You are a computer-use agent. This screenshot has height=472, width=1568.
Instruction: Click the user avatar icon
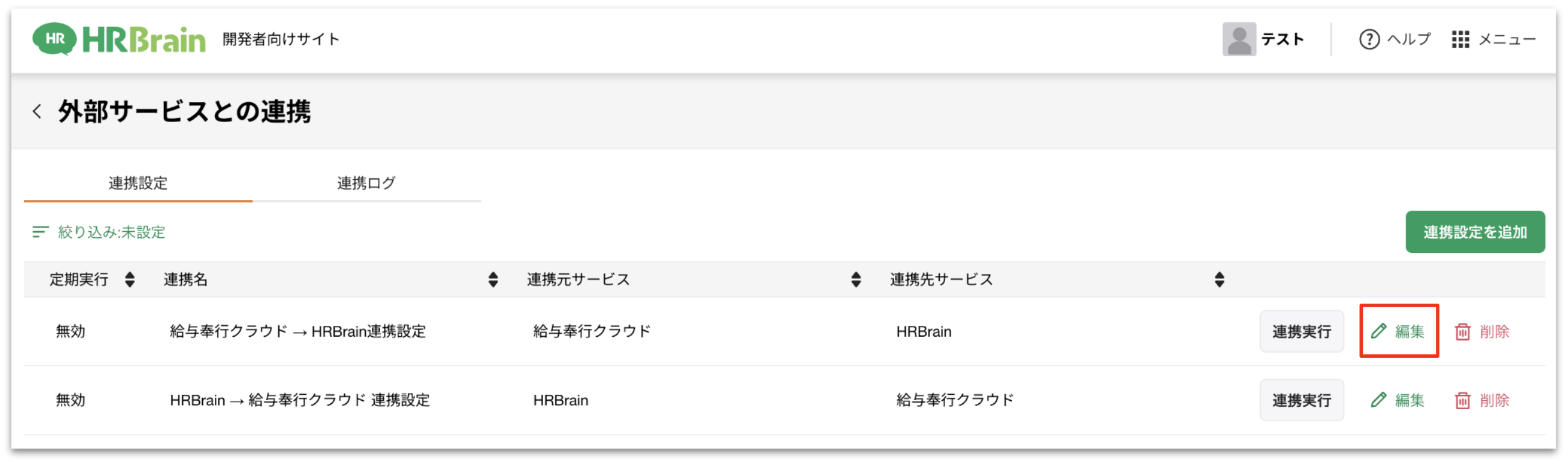[1238, 40]
